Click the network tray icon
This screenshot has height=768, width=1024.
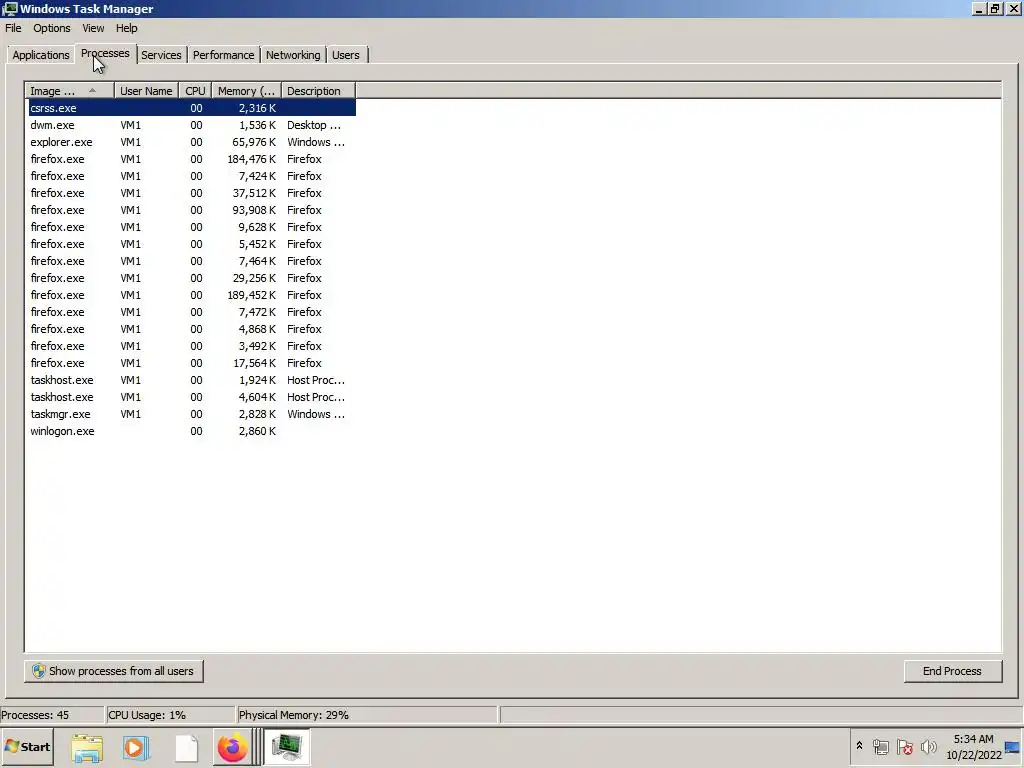[880, 746]
